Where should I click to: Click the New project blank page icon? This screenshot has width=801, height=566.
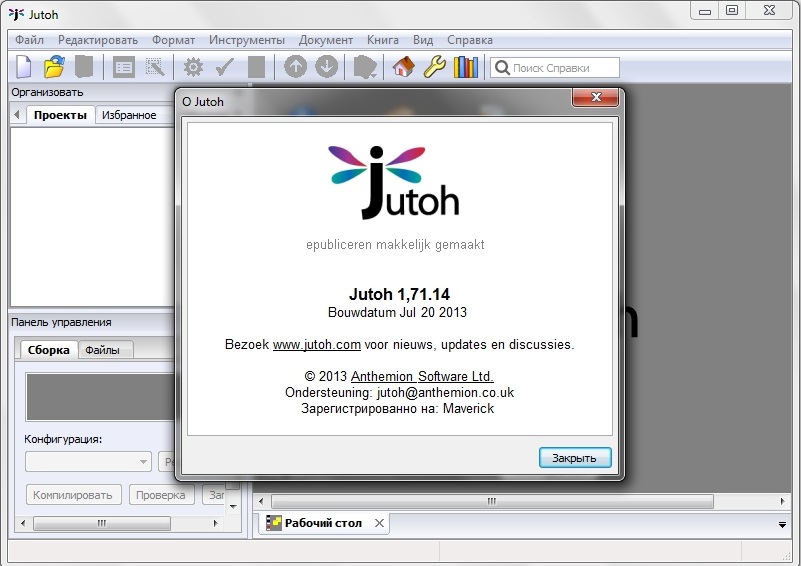[x=23, y=67]
